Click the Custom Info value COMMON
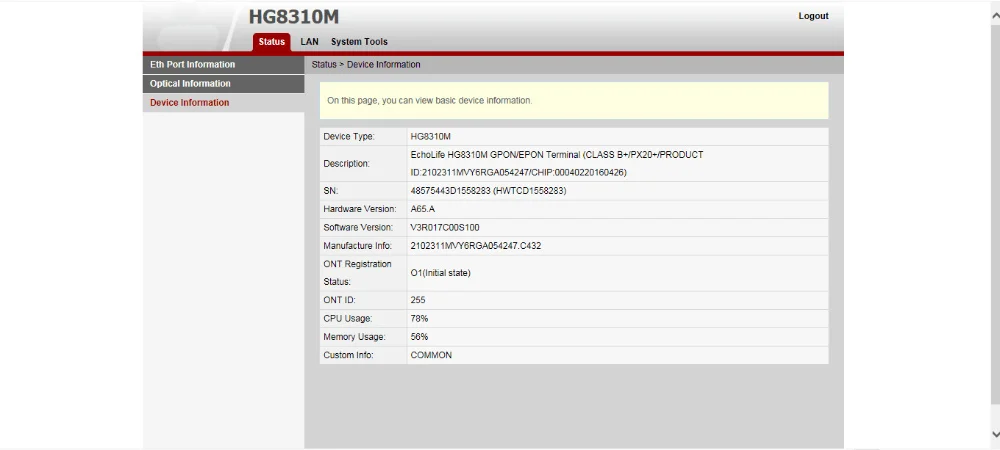This screenshot has width=1000, height=450. 431,355
